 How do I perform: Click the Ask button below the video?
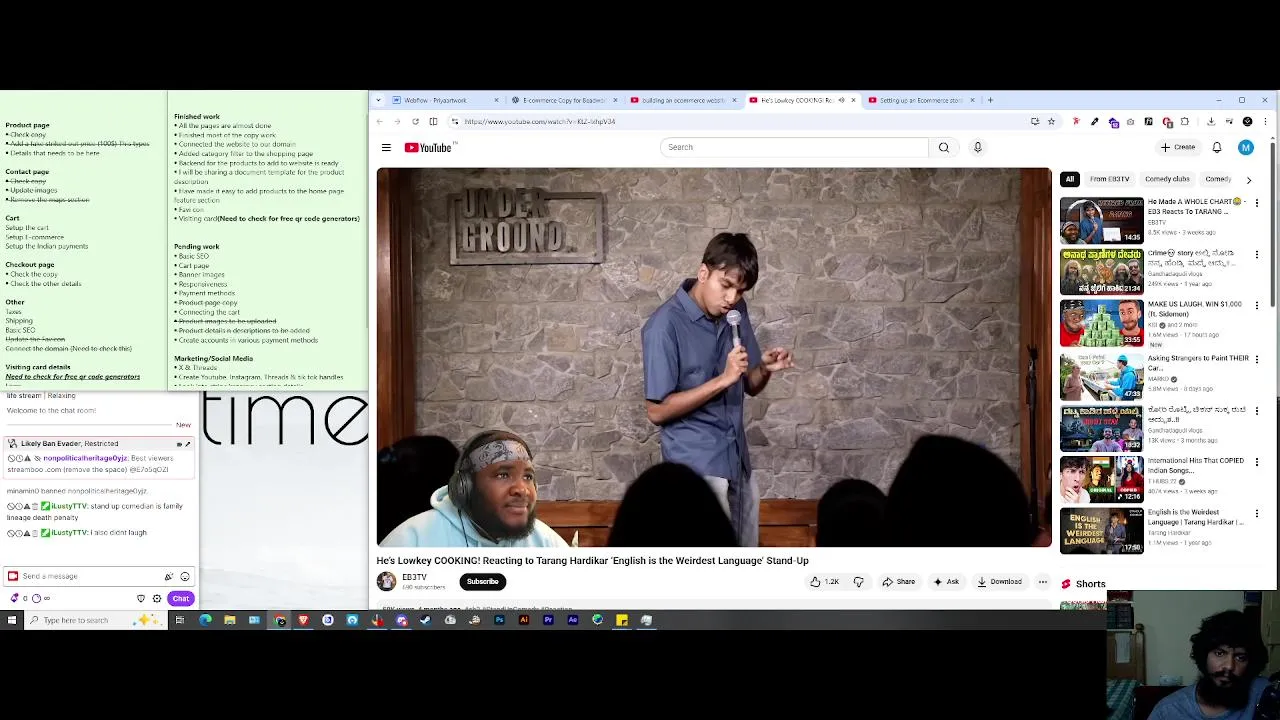946,582
